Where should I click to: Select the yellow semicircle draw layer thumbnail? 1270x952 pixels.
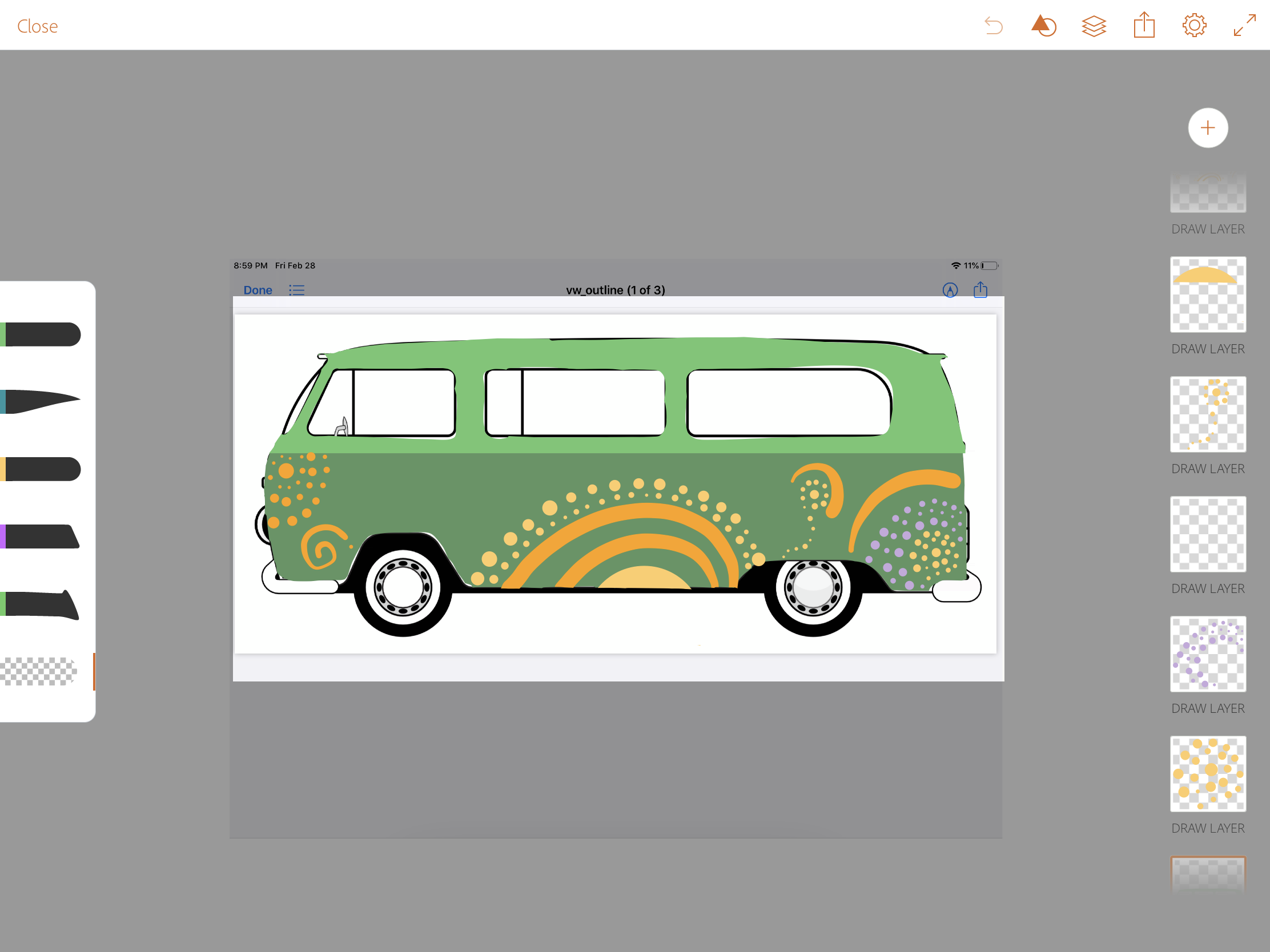1208,294
